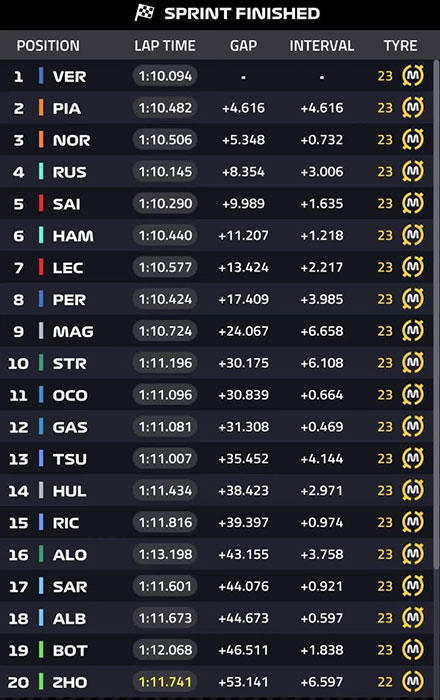Click the 1:10.094 lap time pill

(x=165, y=76)
